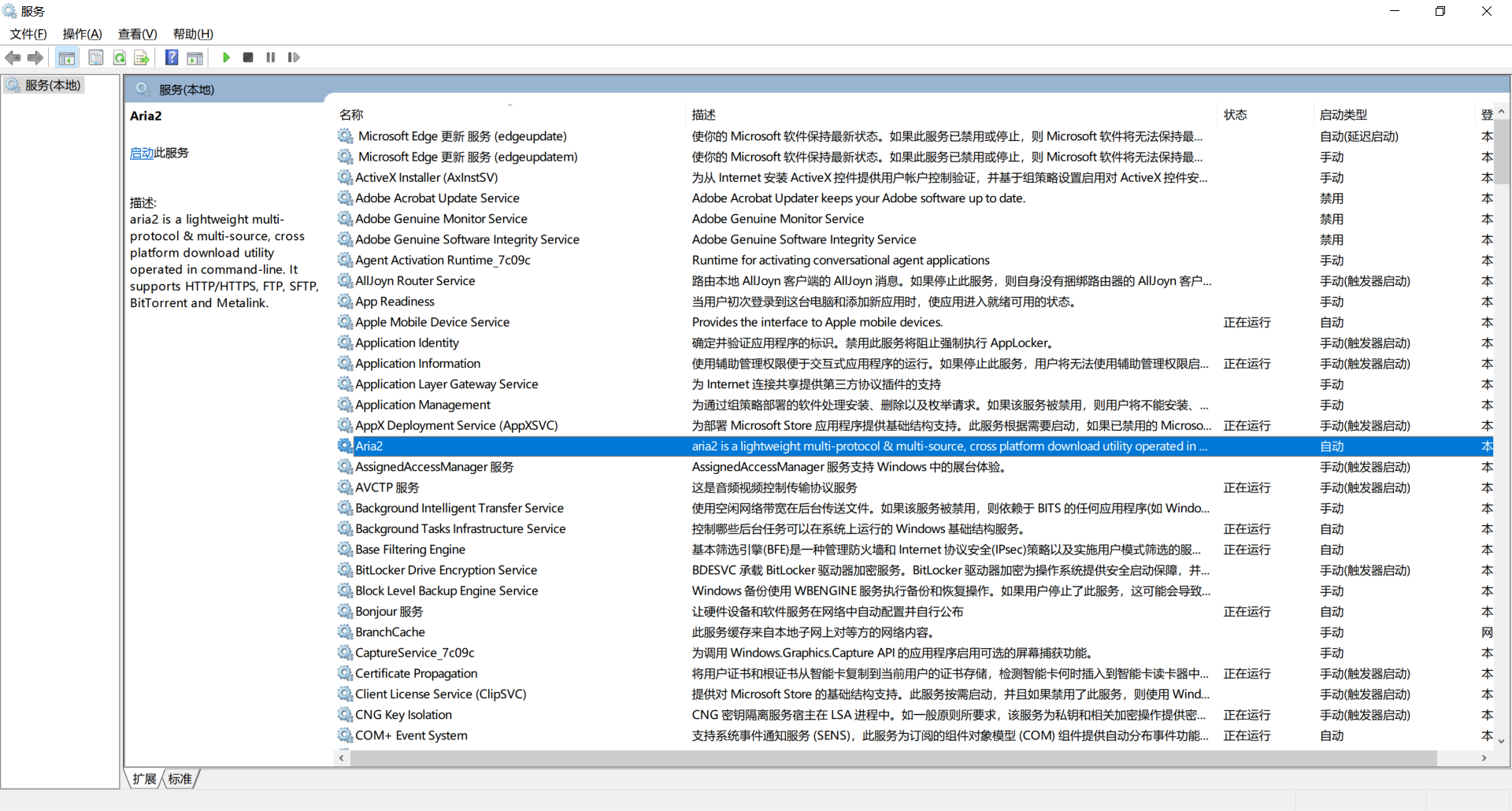
Task: Open the 查看(V) menu
Action: point(138,34)
